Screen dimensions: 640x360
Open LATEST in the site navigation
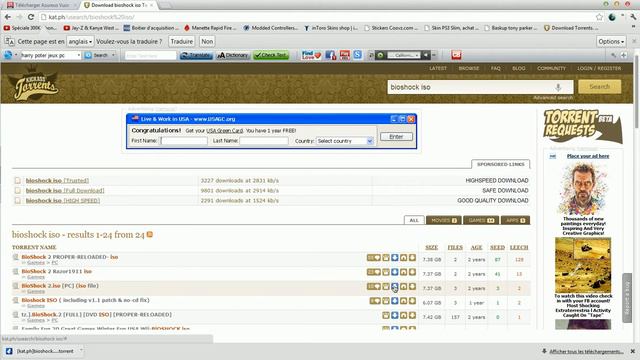438,68
